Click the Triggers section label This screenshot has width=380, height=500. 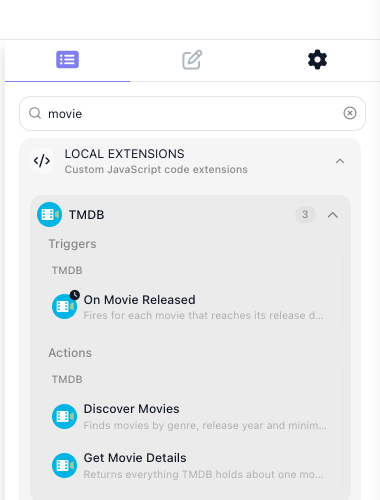[x=72, y=244]
